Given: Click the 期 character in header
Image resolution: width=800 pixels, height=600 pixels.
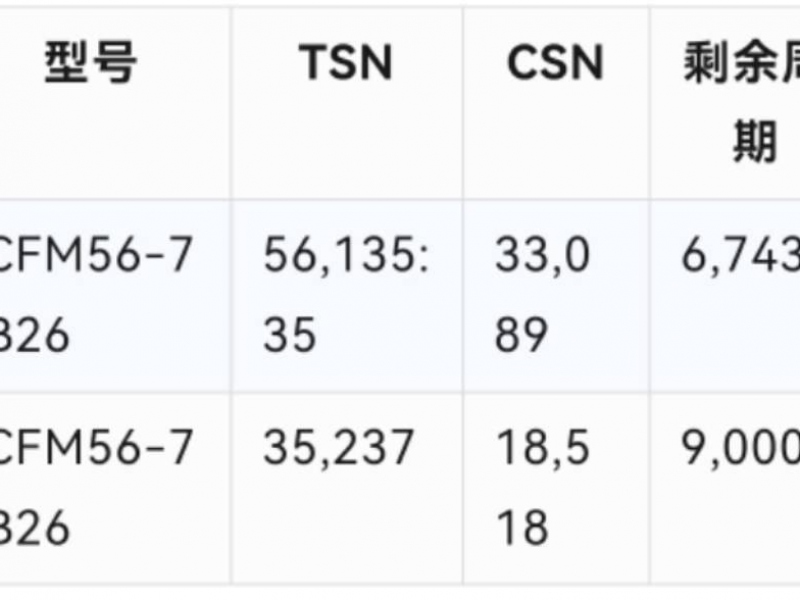Looking at the screenshot, I should [755, 141].
